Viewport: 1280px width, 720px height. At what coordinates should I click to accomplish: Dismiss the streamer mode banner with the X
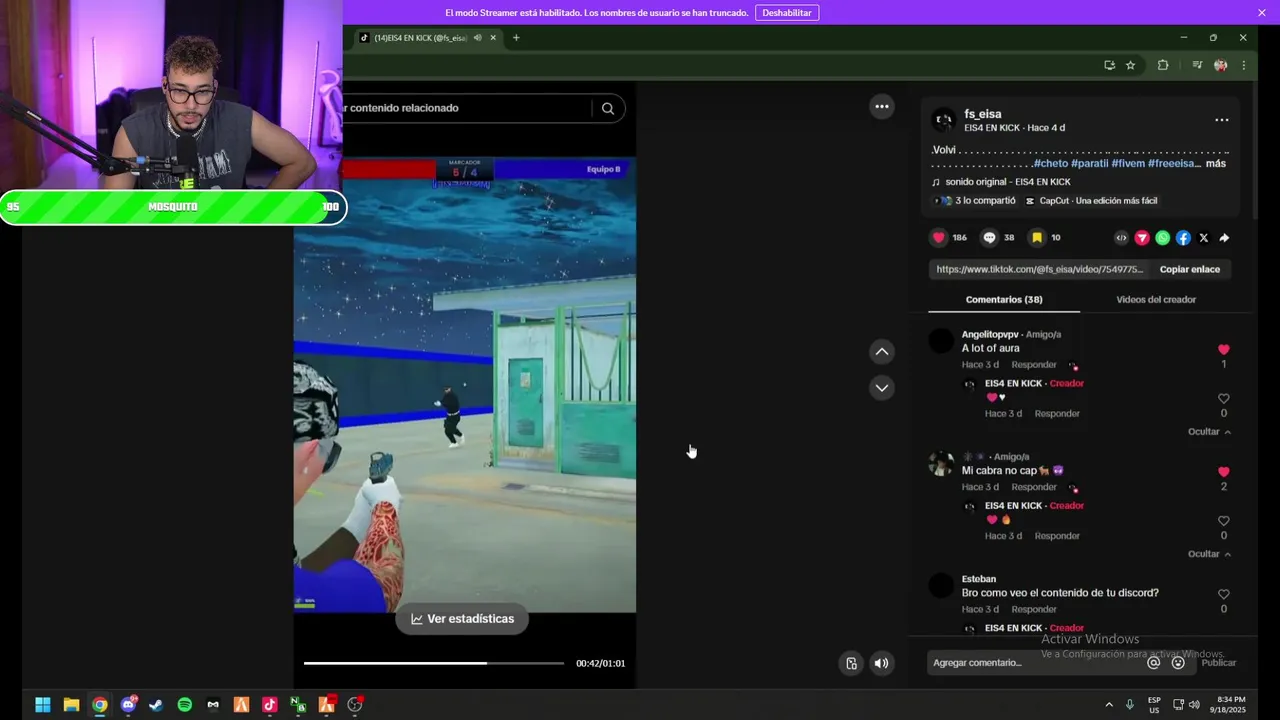(1262, 13)
